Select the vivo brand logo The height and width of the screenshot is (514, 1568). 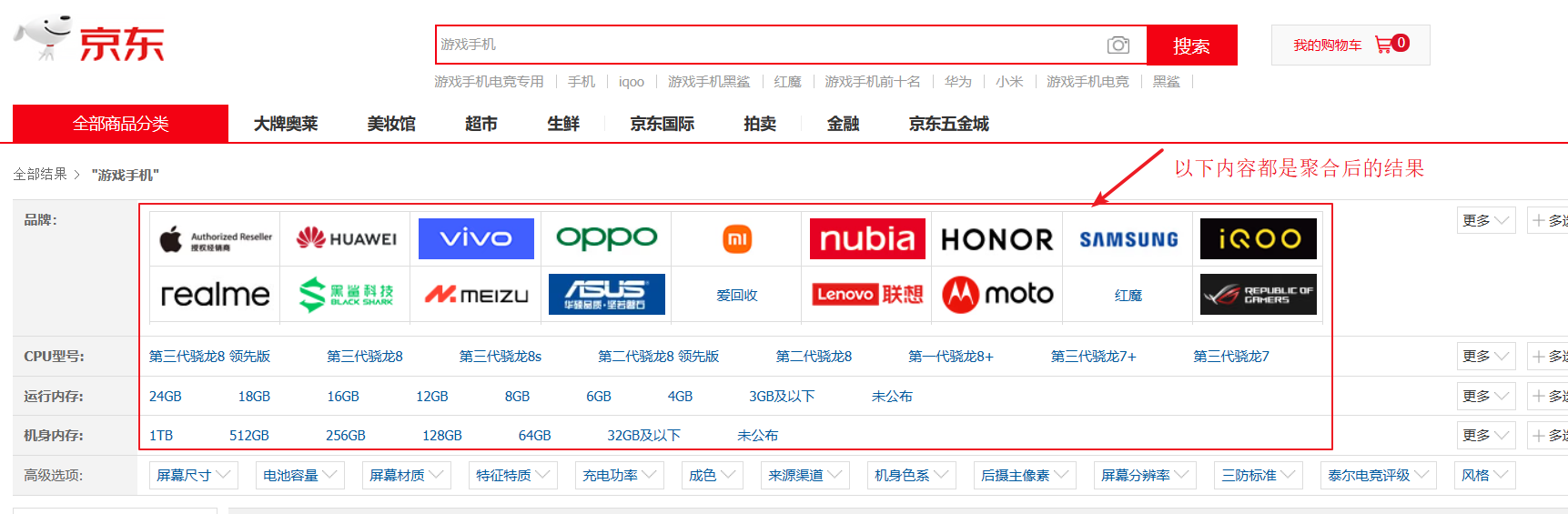(476, 238)
